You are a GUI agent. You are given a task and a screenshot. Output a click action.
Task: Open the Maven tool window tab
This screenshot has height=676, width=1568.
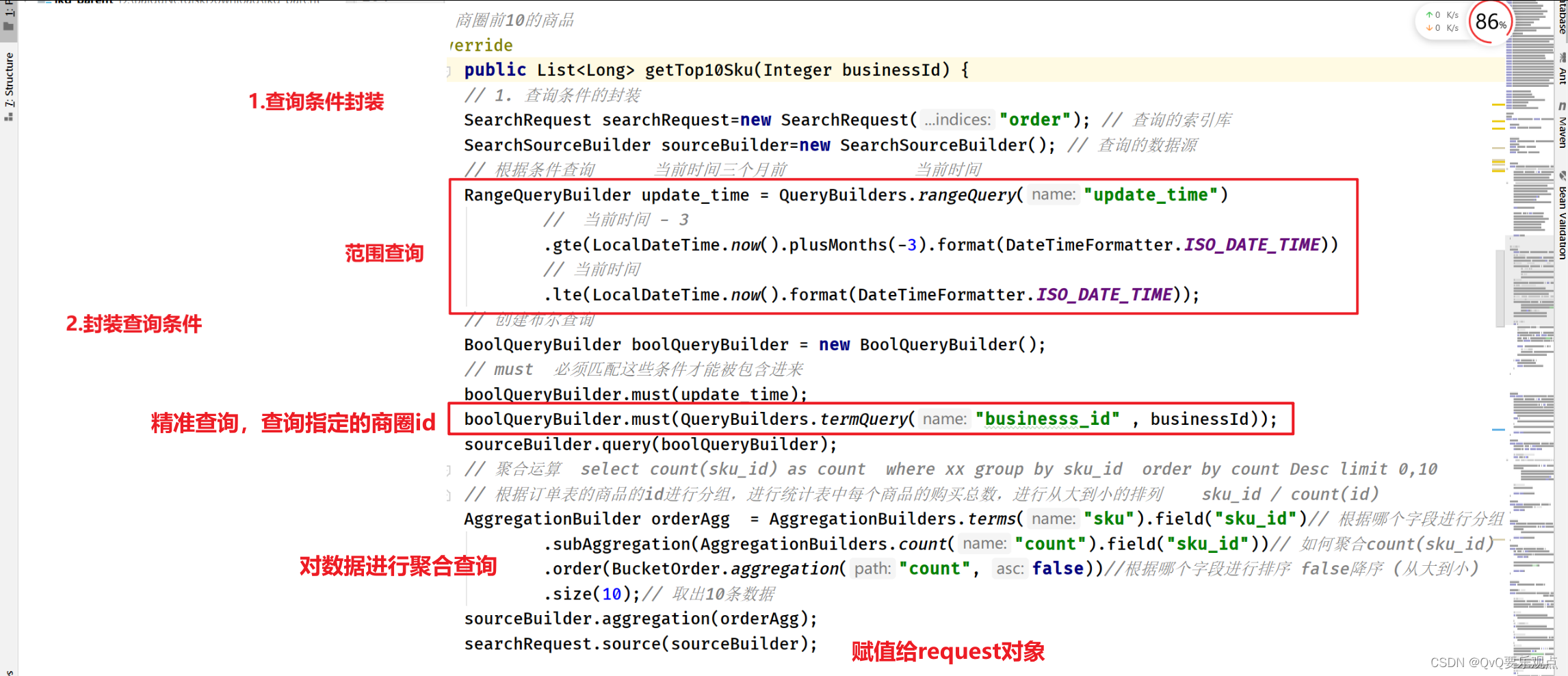(x=1562, y=125)
